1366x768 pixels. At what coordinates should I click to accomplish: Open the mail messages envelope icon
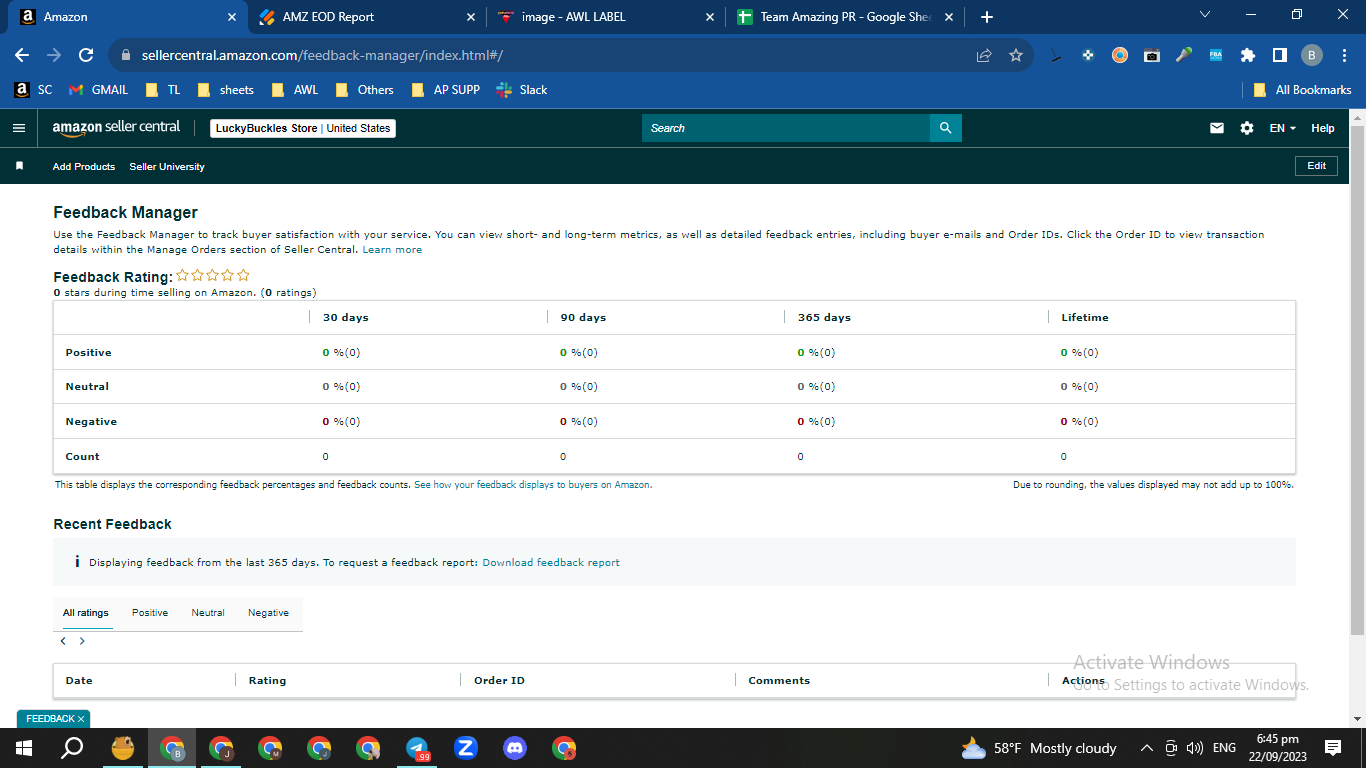(x=1217, y=128)
